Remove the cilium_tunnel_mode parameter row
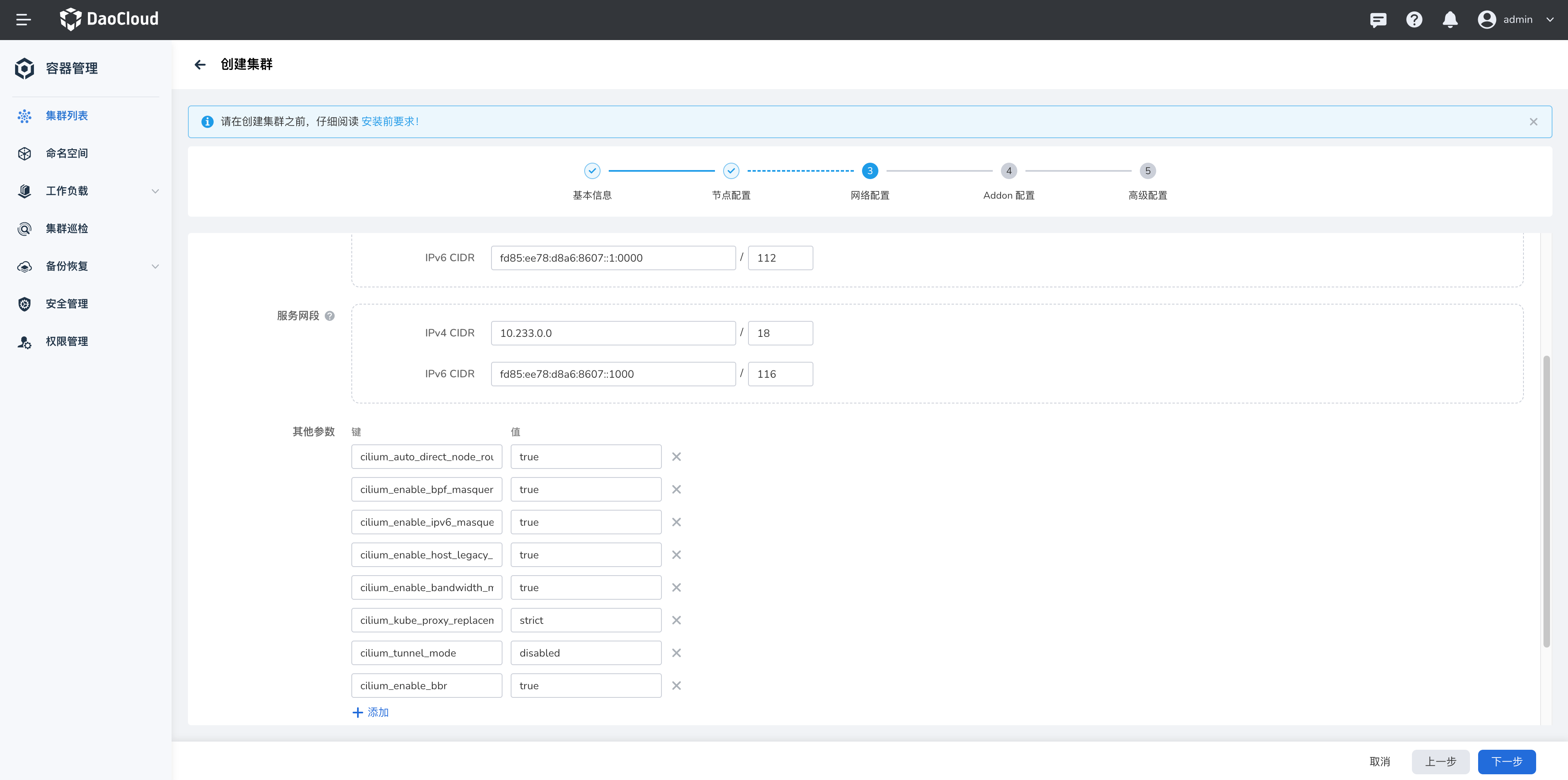This screenshot has width=1568, height=780. pos(676,653)
